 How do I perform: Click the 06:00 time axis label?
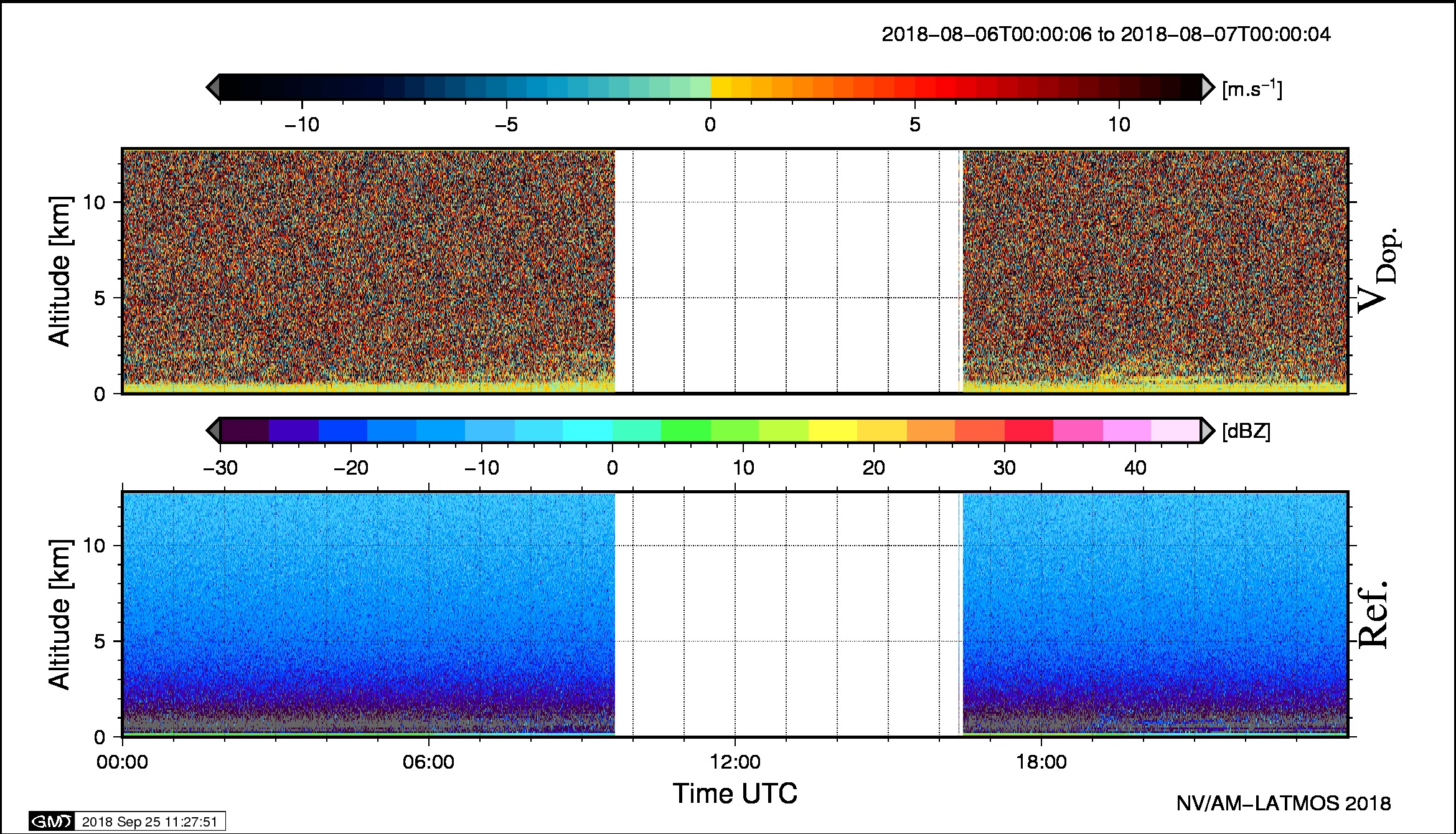point(428,762)
